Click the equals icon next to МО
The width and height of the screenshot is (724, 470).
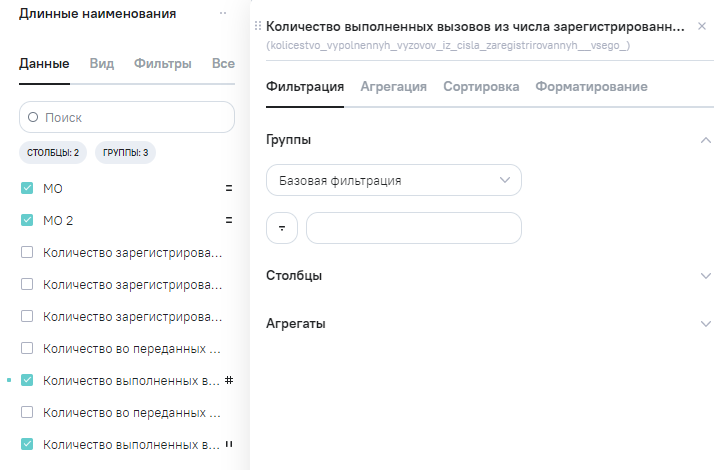(228, 188)
